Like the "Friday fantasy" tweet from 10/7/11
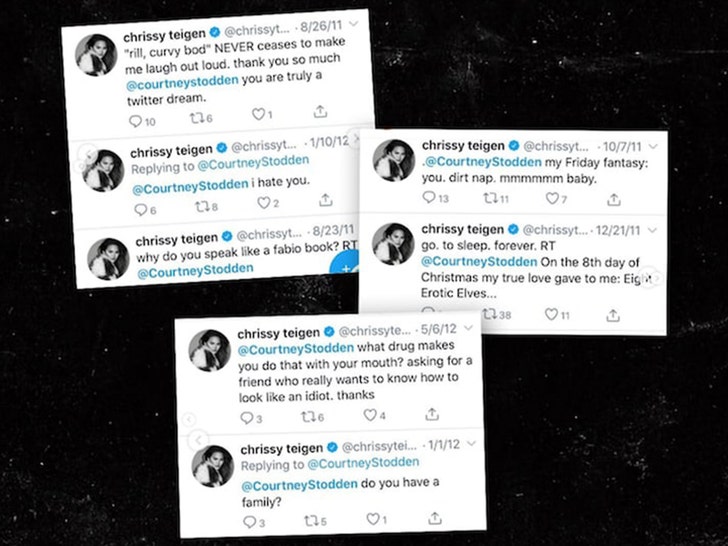The height and width of the screenshot is (546, 728). pyautogui.click(x=552, y=199)
